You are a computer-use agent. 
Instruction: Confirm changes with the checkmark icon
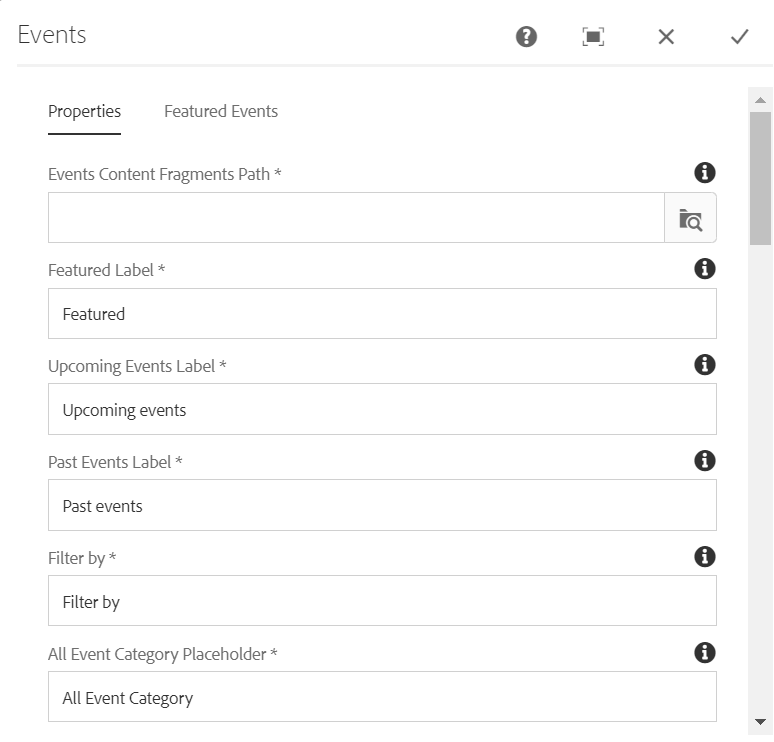point(739,37)
